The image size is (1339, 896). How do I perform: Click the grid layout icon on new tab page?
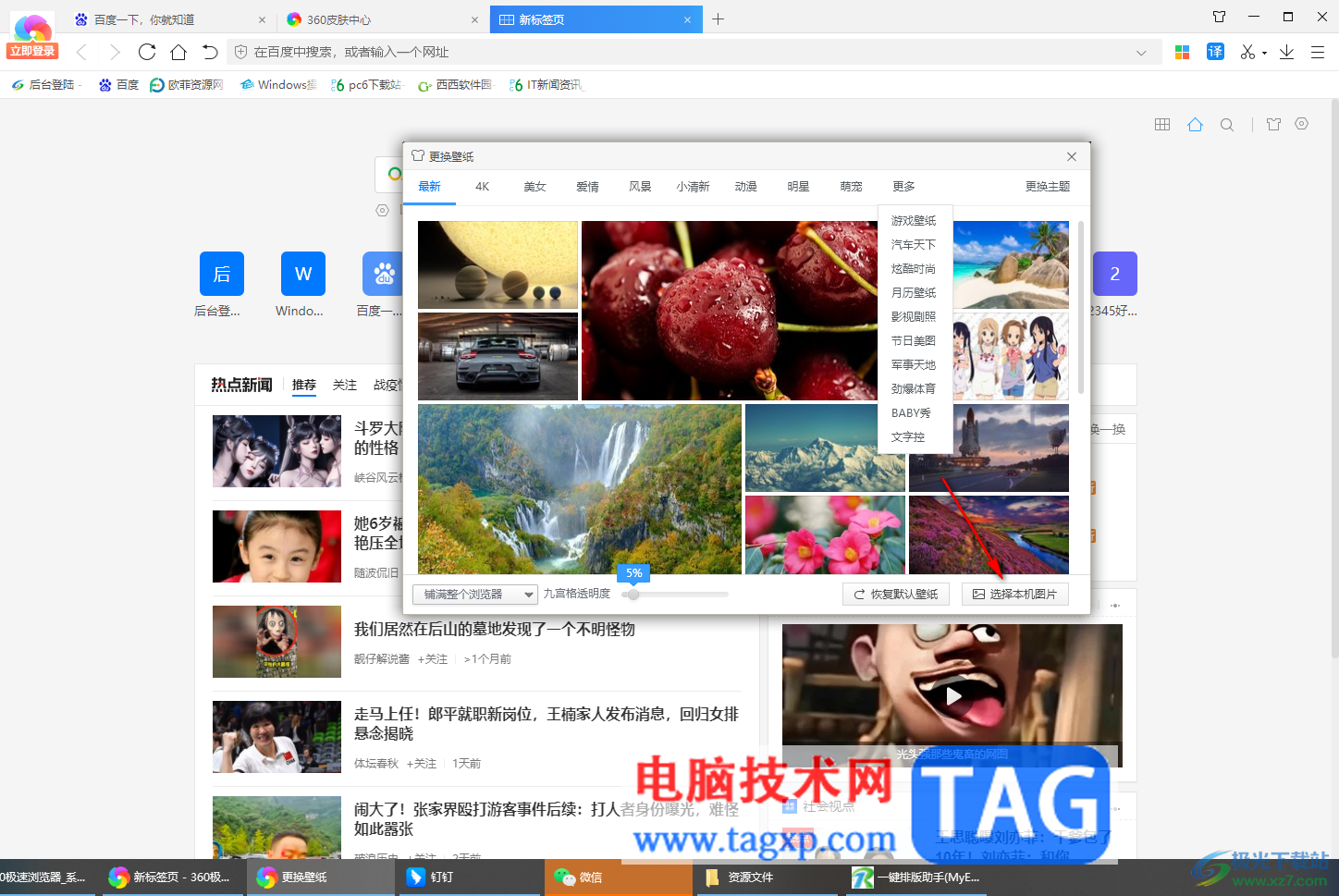pos(1162,124)
